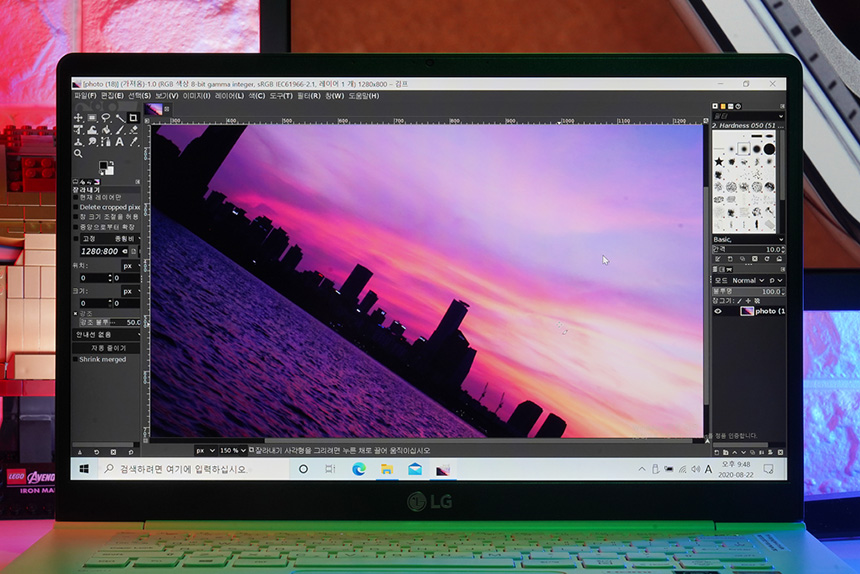Viewport: 860px width, 574px height.
Task: Click the '자동 줄이기' auto shrink button
Action: click(106, 348)
